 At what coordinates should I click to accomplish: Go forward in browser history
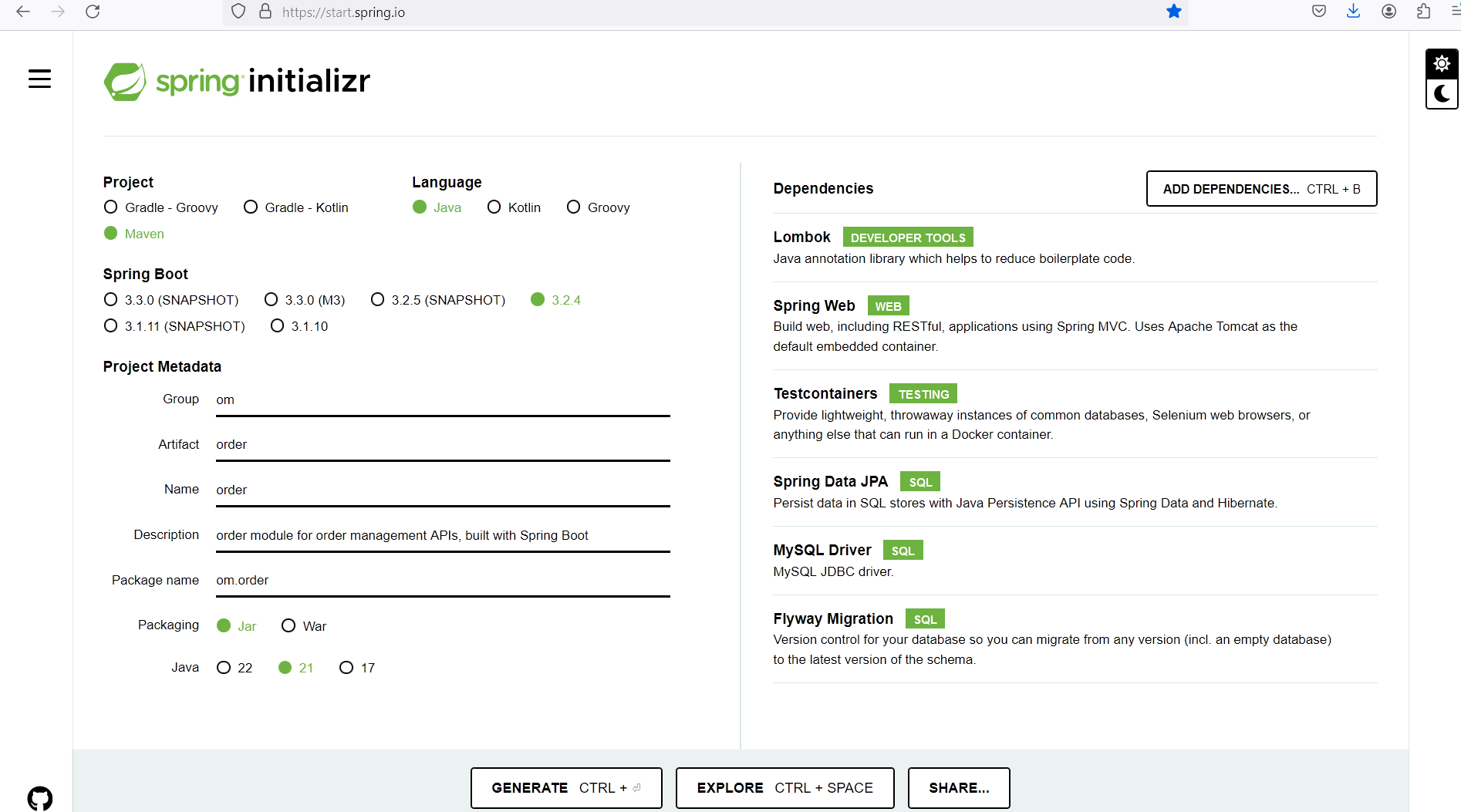(x=58, y=12)
